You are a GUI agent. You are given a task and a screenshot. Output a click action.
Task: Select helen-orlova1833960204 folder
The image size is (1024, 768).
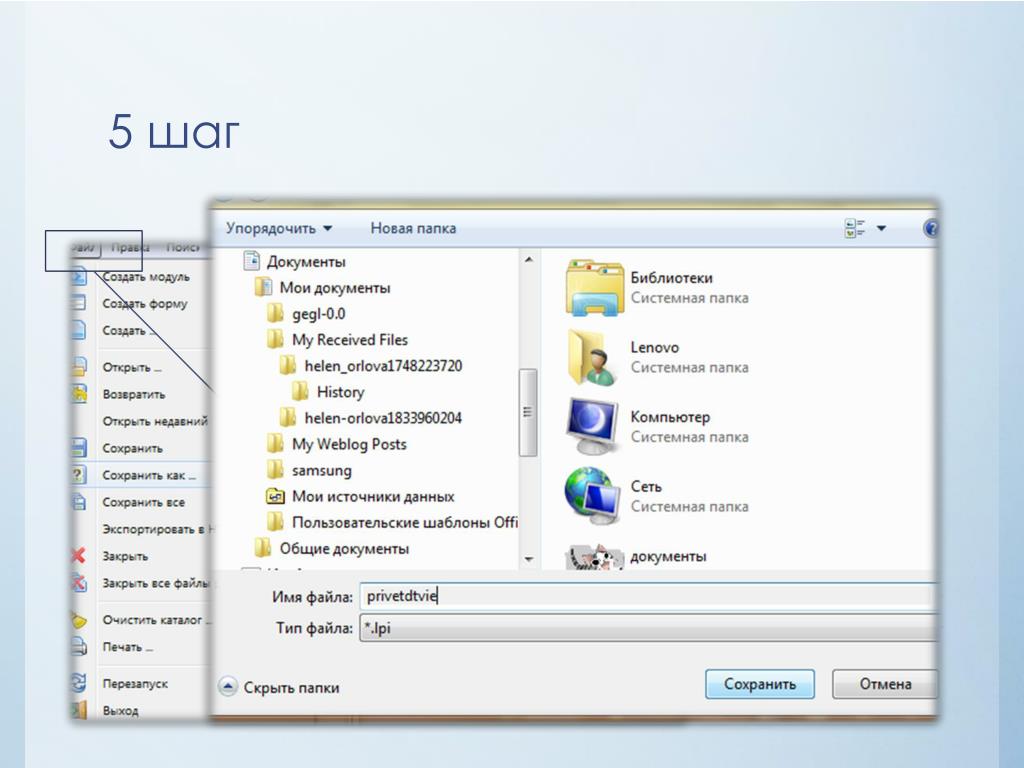click(x=383, y=418)
